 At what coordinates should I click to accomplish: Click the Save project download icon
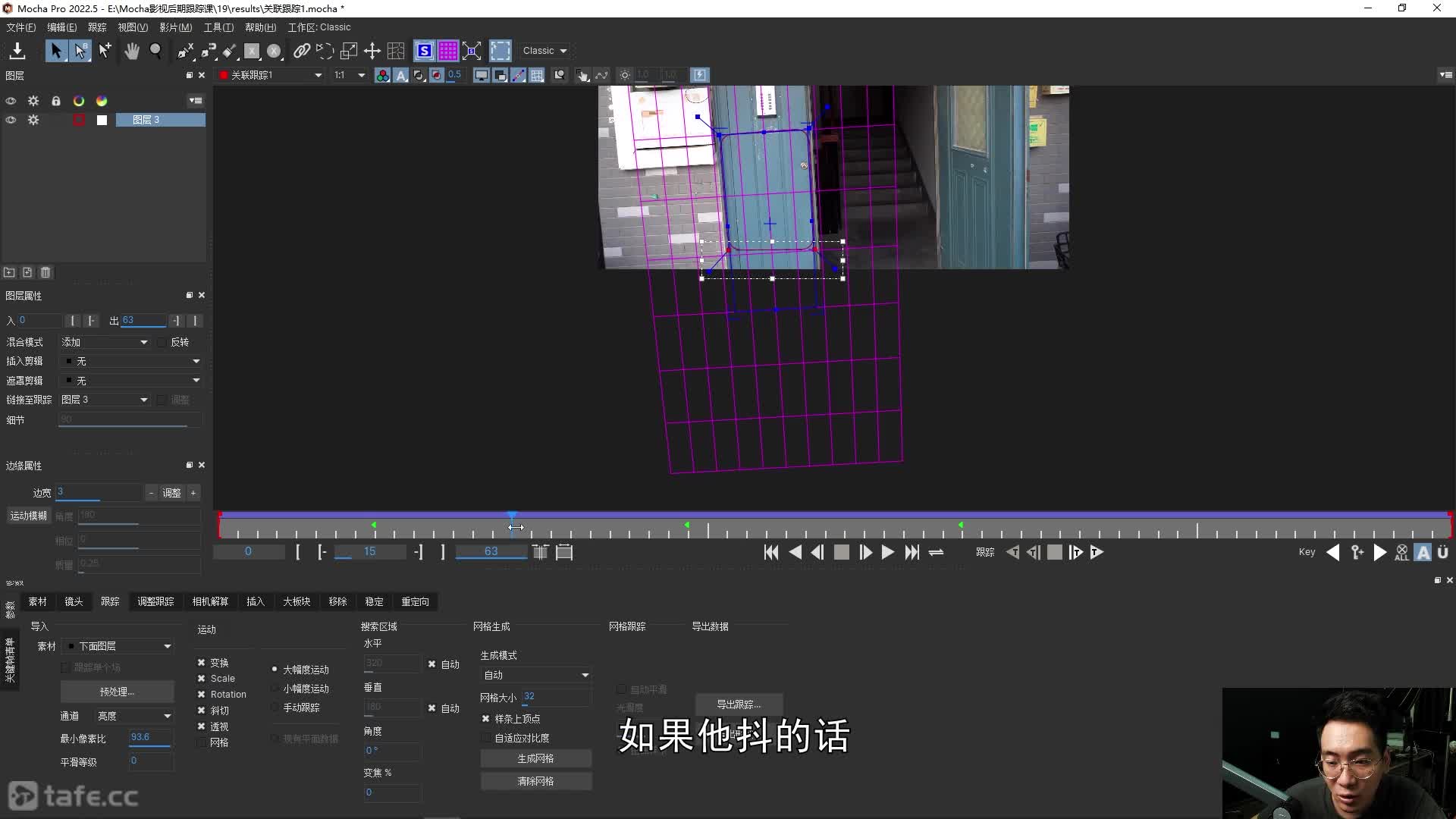(17, 51)
